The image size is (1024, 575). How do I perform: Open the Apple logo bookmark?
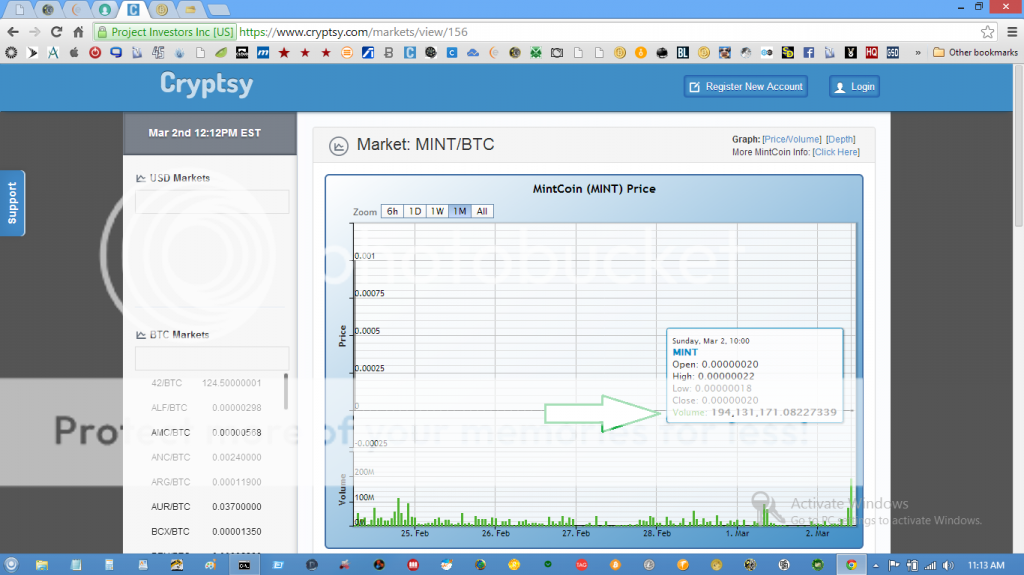[x=74, y=52]
